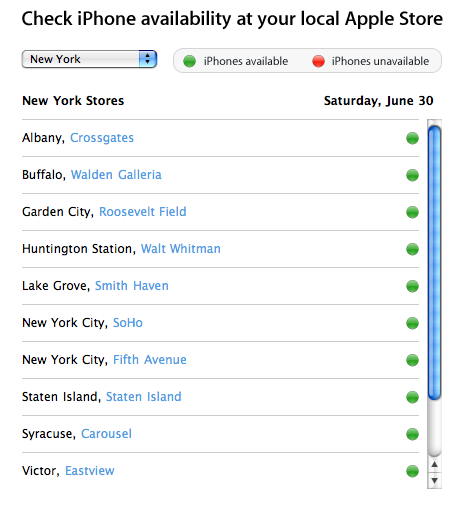Open the Walden Galleria store link
The image size is (459, 508).
[116, 175]
